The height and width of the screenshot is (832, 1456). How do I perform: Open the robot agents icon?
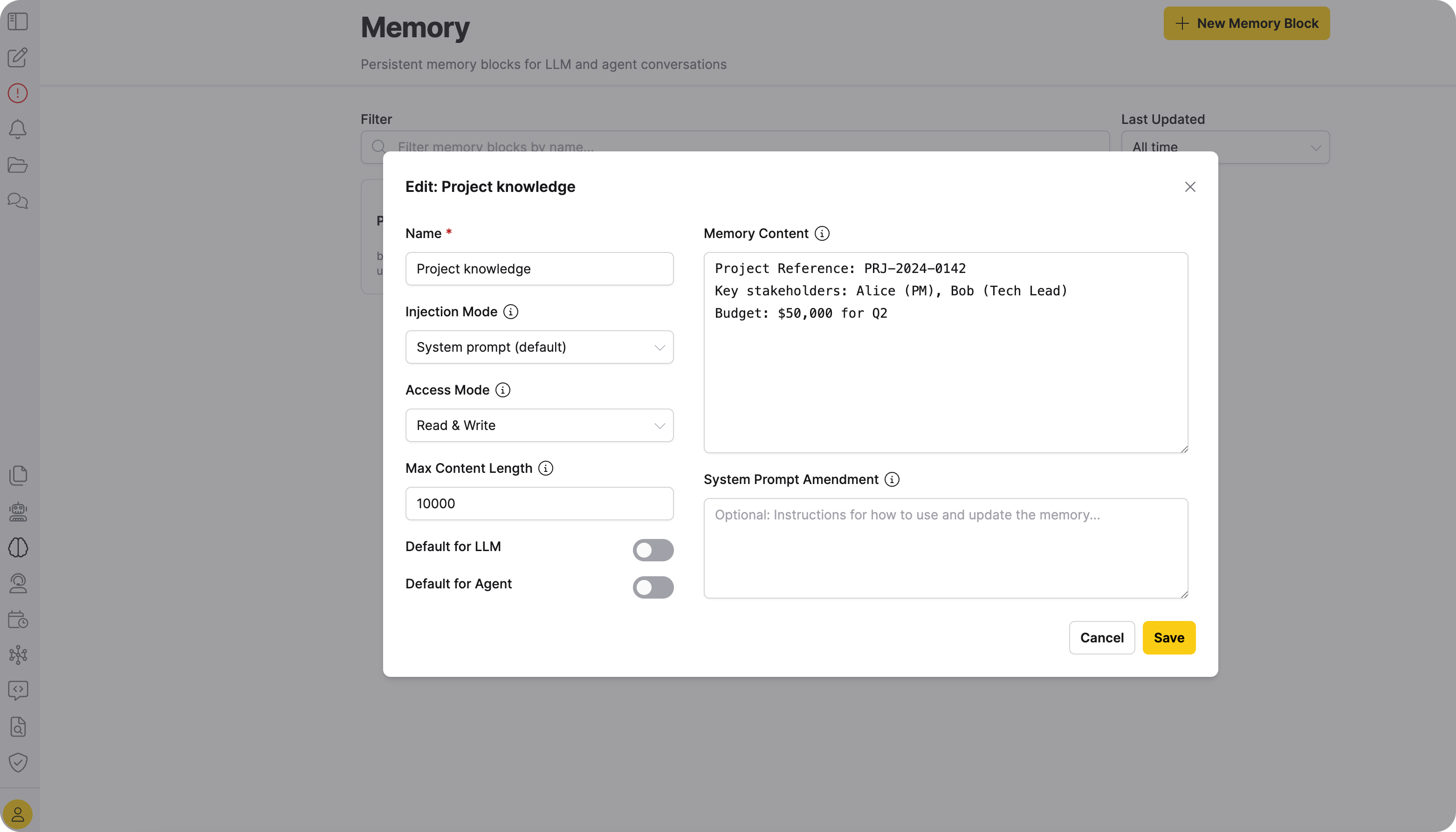[x=18, y=511]
